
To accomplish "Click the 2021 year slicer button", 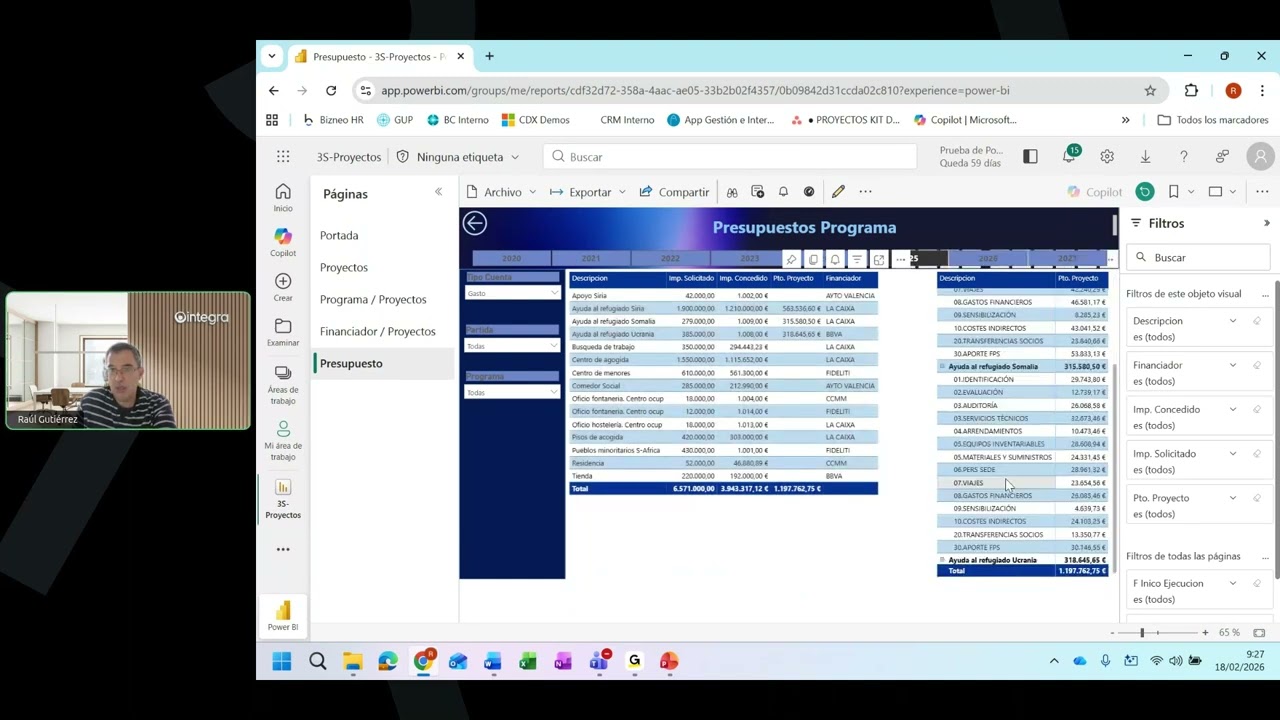I will click(x=591, y=259).
